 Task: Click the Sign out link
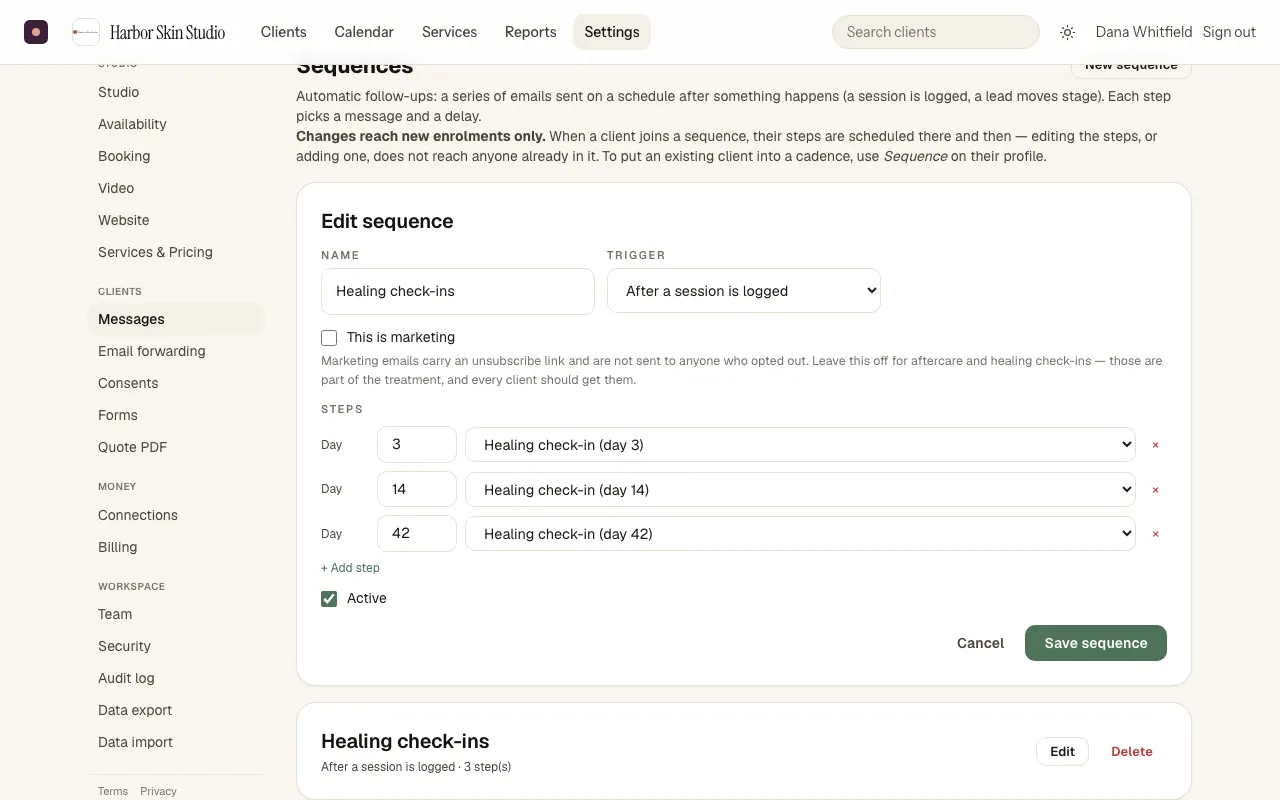click(x=1229, y=32)
